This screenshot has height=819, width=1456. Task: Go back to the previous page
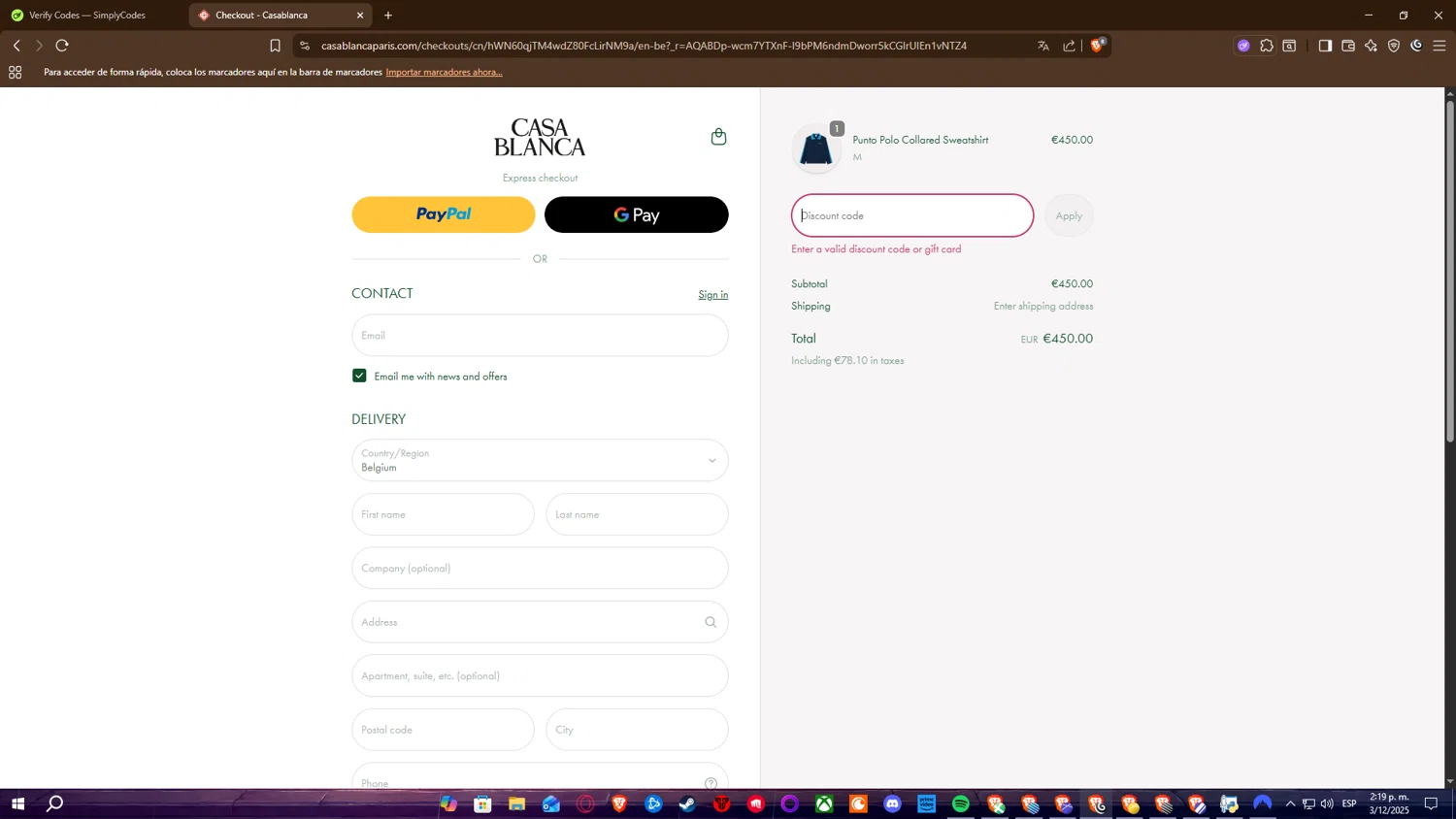tap(17, 46)
